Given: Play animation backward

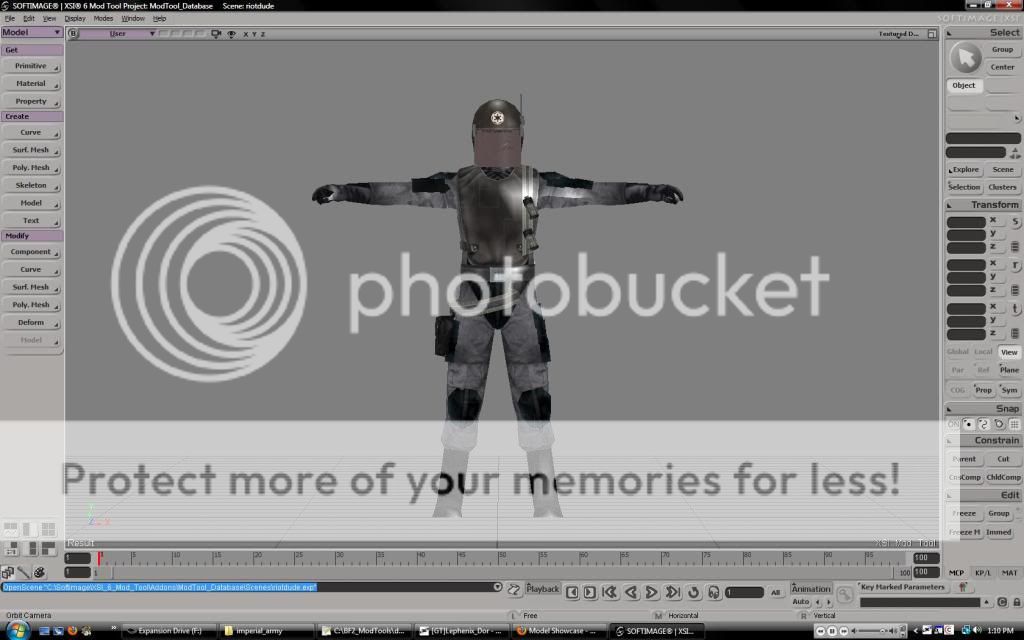Looking at the screenshot, I should click(x=631, y=592).
